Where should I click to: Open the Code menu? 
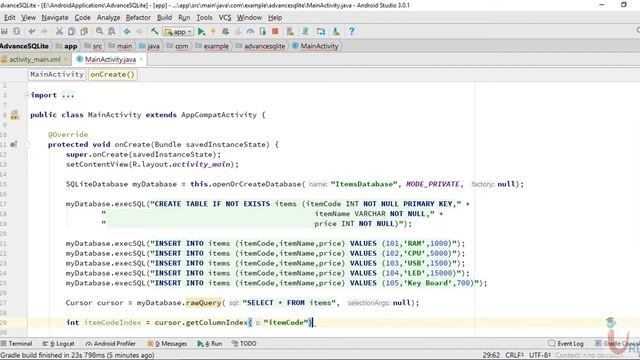(x=82, y=18)
